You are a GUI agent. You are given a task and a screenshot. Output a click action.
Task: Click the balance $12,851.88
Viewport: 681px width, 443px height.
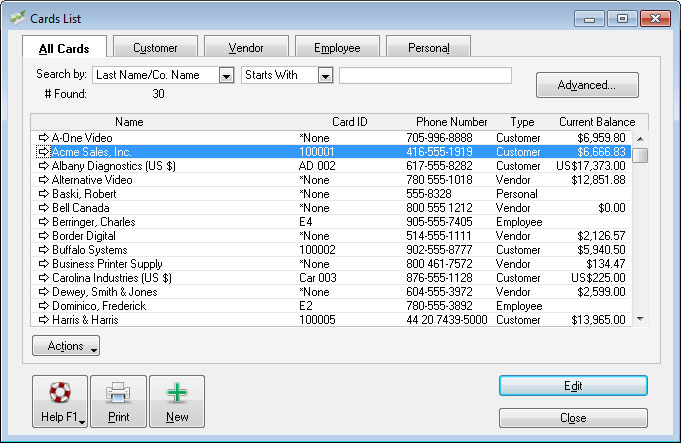point(598,180)
